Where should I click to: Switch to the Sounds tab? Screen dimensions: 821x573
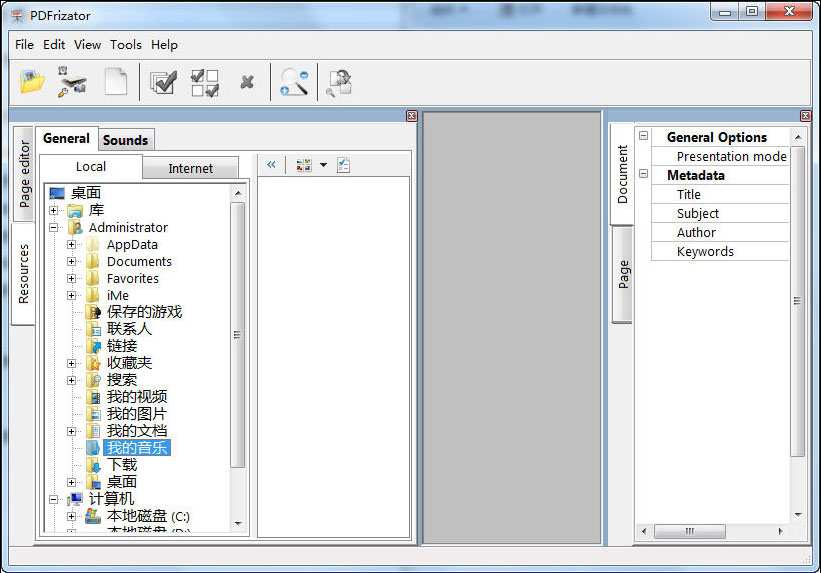126,140
